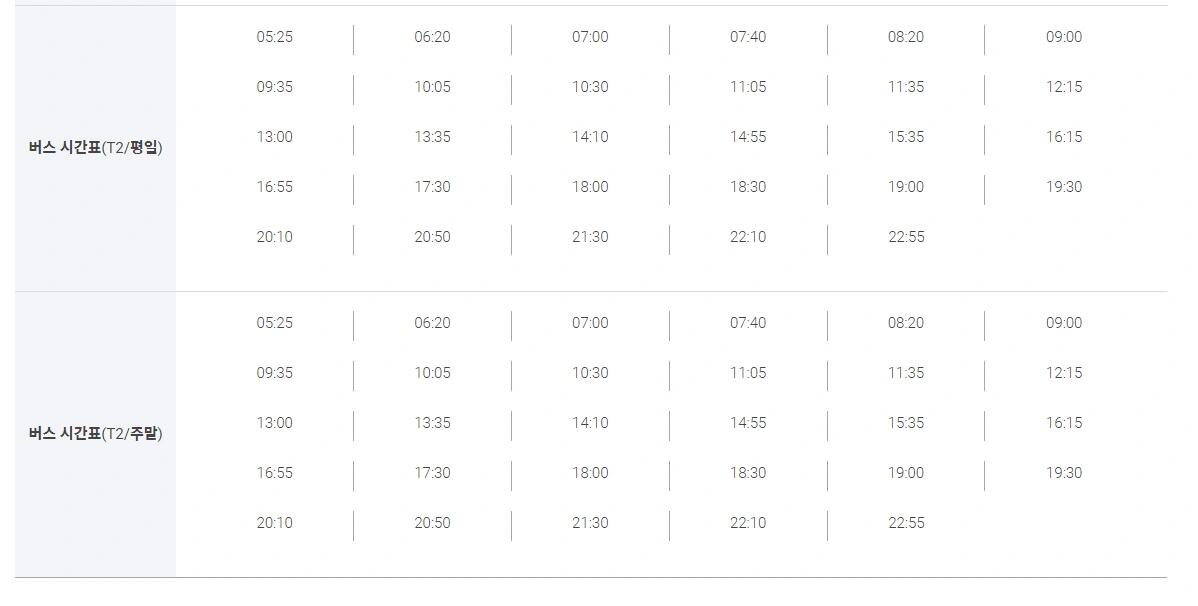Click 09:00 in the T2/평일 schedule
Screen dimensions: 1198x606
coord(1064,37)
